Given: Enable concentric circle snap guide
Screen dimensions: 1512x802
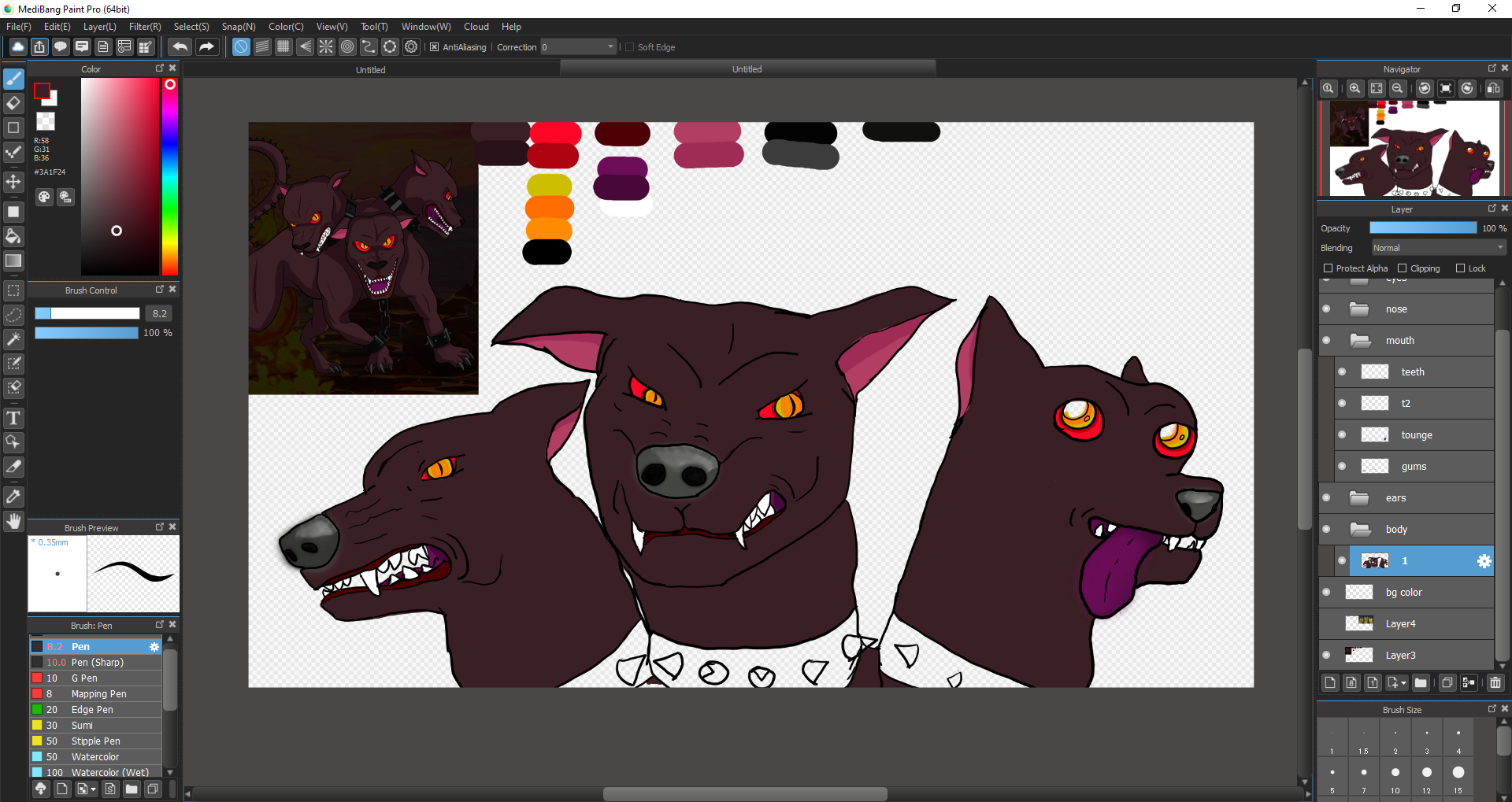Looking at the screenshot, I should 347,47.
